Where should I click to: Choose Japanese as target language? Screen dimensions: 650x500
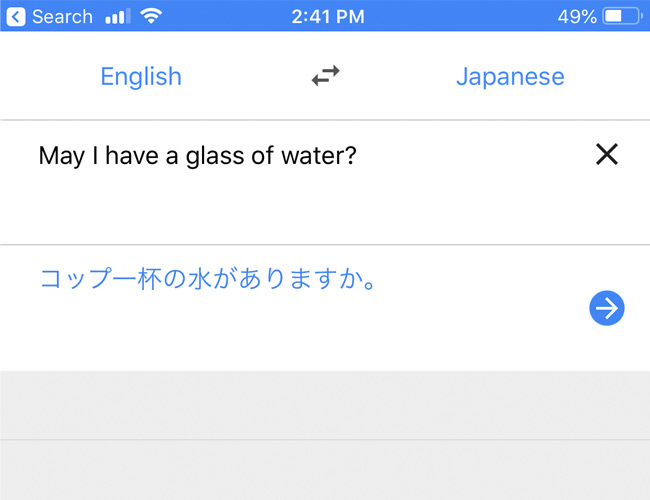(510, 77)
